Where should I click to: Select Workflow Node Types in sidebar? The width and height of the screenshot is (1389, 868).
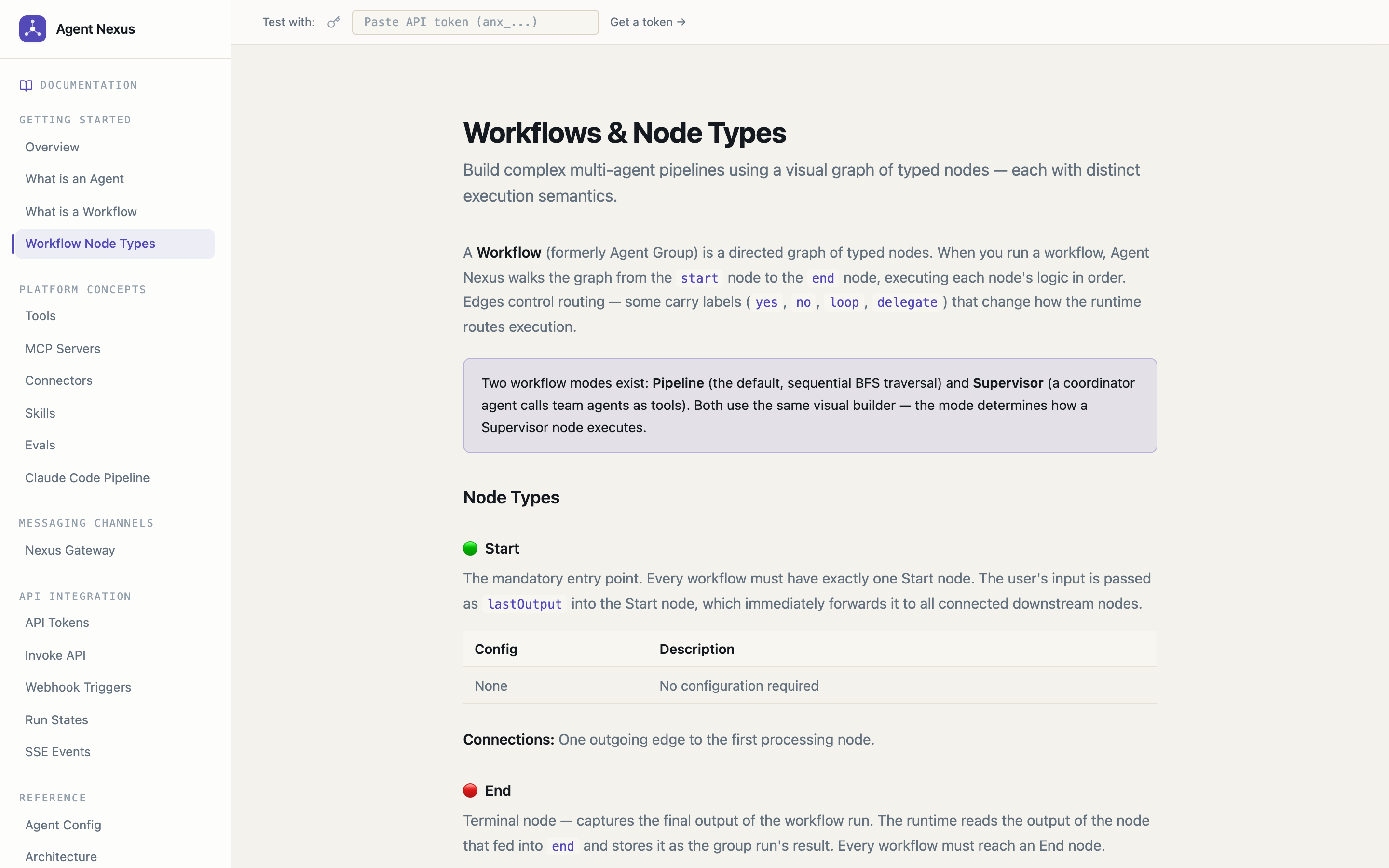pyautogui.click(x=115, y=244)
